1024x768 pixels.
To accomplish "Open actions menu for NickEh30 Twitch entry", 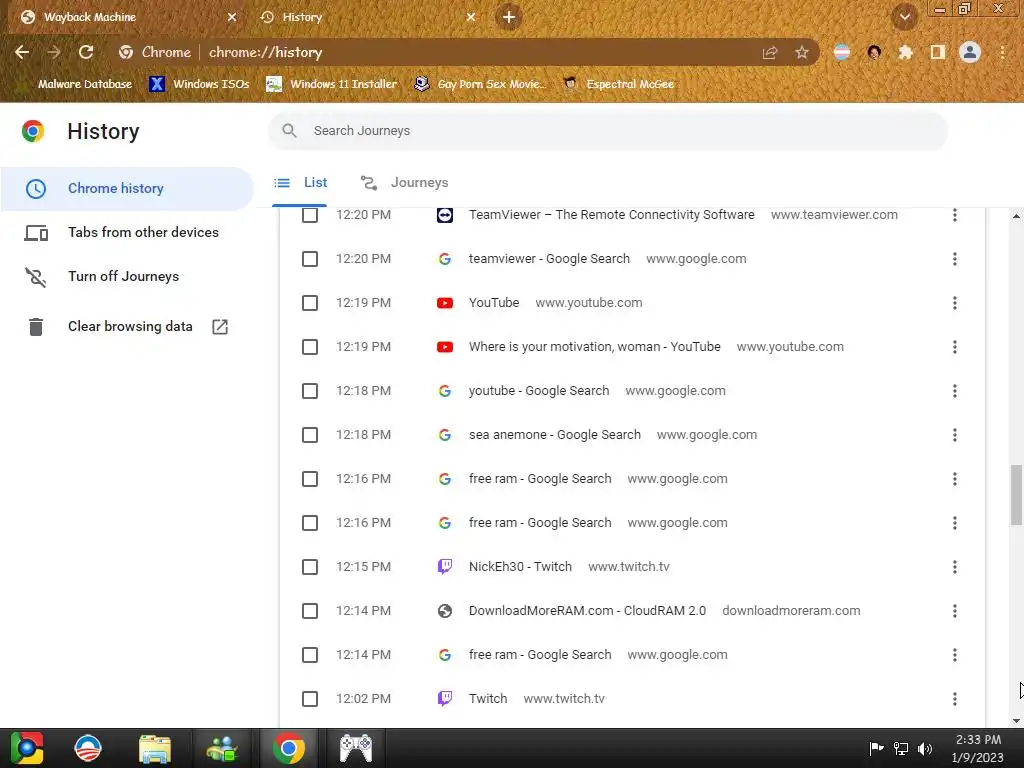I will (x=955, y=567).
